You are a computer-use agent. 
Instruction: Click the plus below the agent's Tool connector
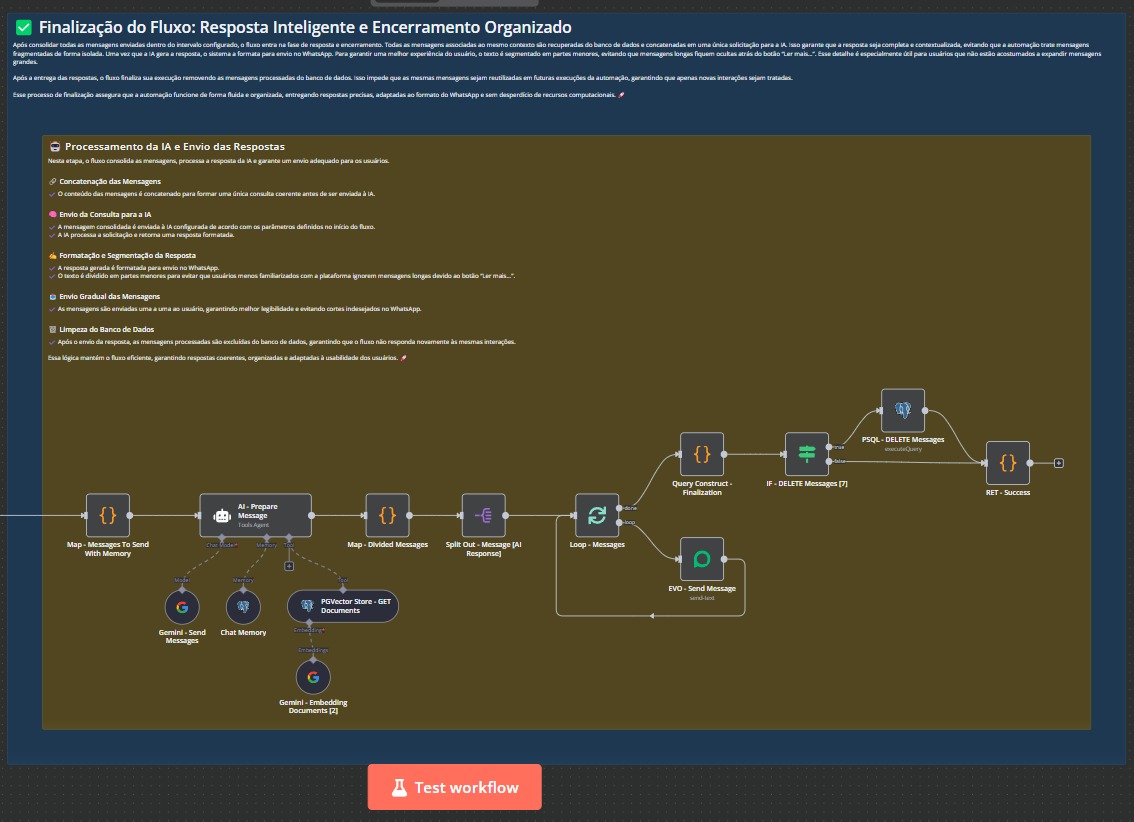(x=289, y=566)
